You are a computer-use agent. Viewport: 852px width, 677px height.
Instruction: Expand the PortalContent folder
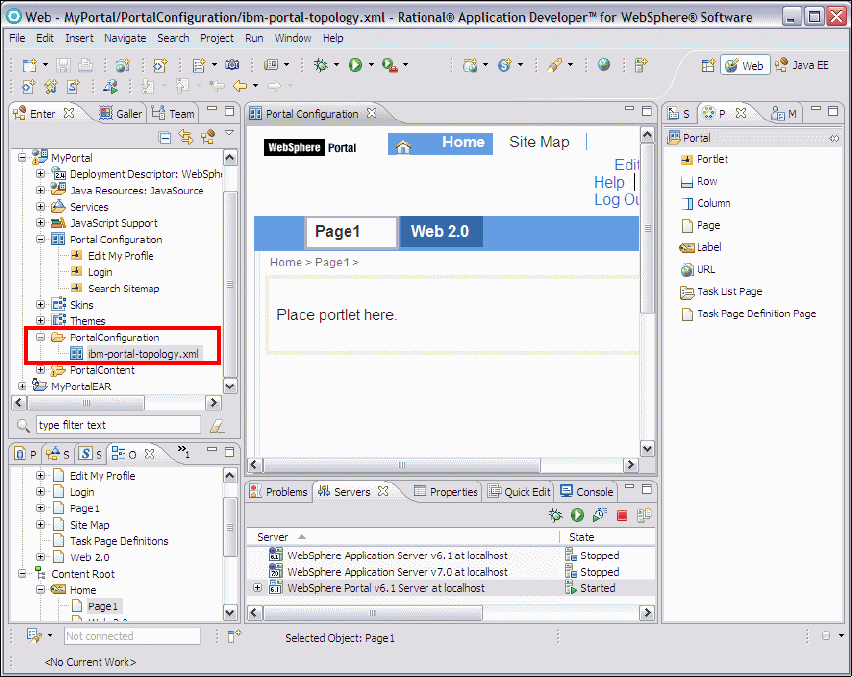(x=40, y=369)
